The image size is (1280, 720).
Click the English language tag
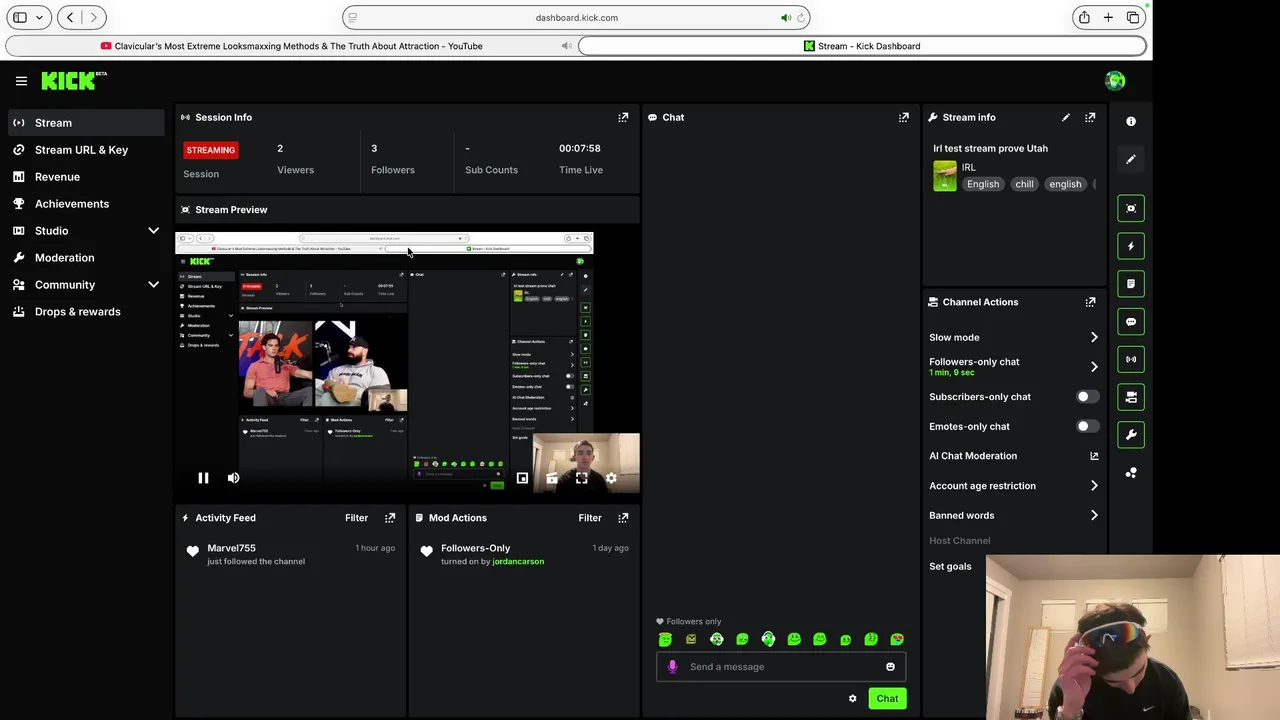(983, 184)
